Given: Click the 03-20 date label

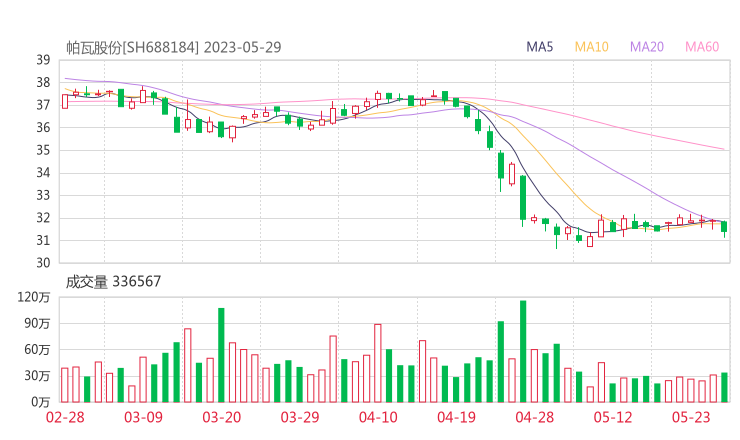Looking at the screenshot, I should [x=222, y=417].
